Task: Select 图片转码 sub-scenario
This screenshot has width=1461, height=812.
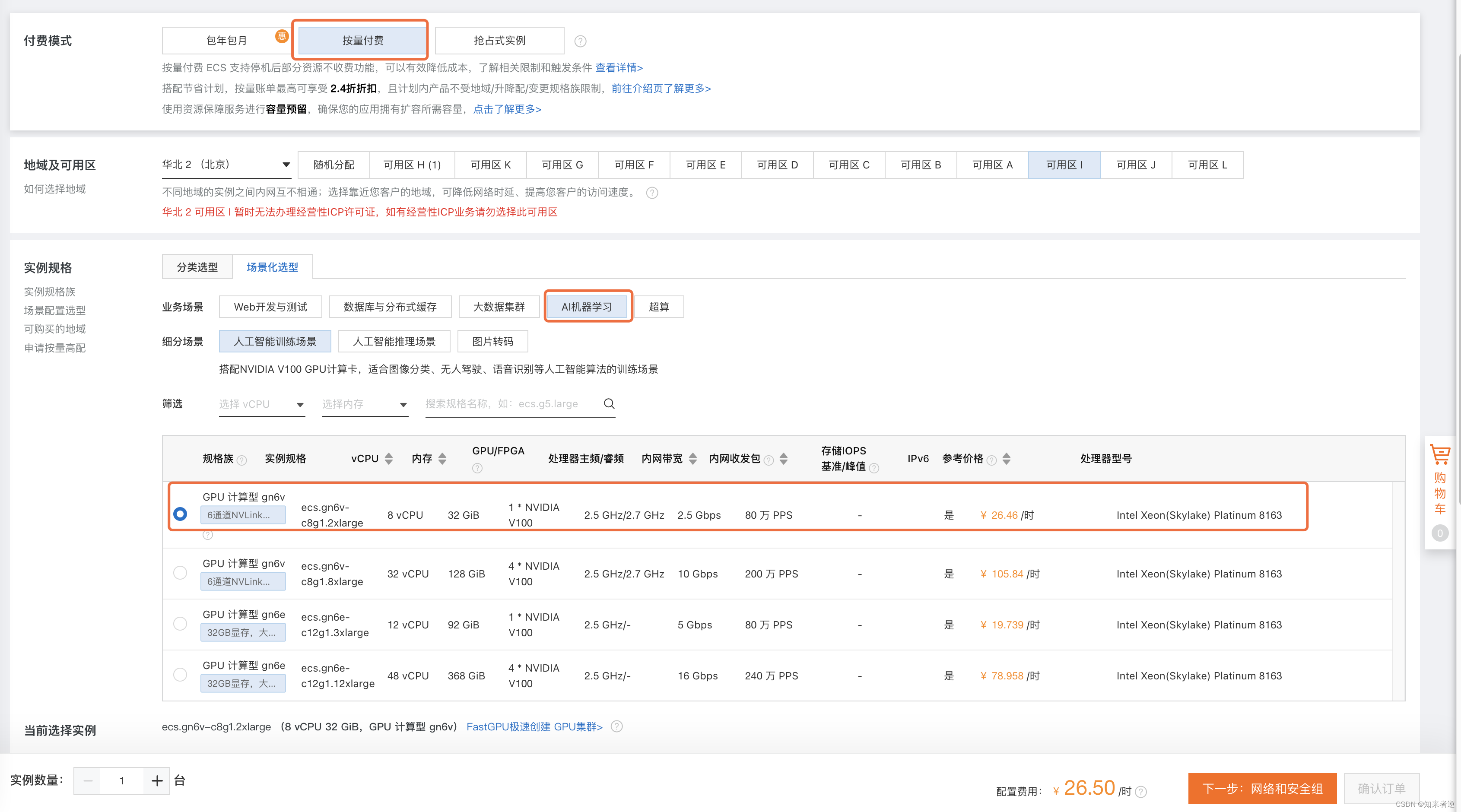Action: point(492,341)
